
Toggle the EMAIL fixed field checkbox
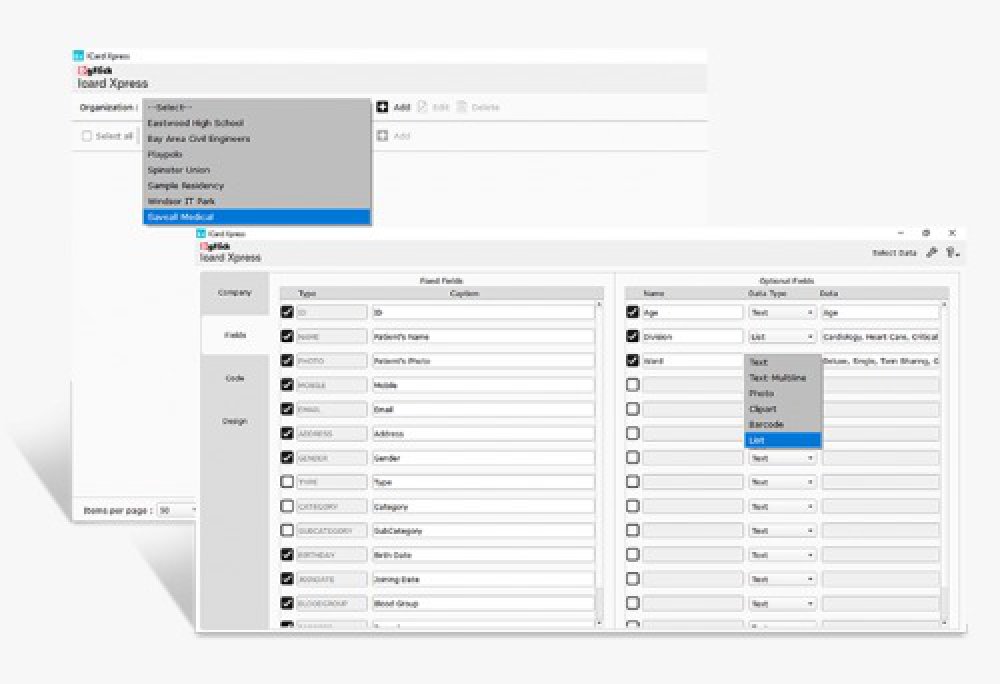(287, 409)
